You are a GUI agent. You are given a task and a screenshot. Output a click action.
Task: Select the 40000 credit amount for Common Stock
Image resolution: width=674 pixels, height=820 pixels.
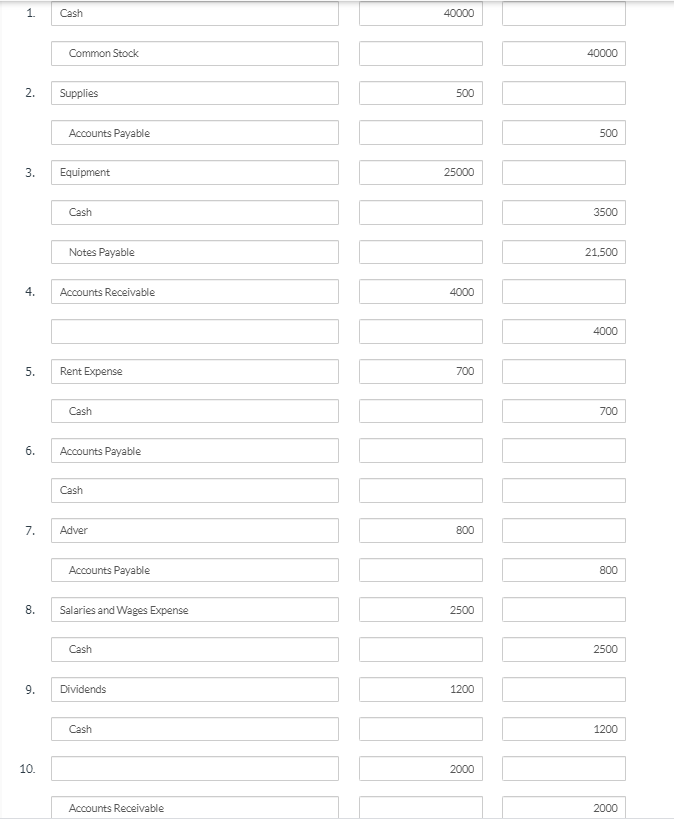(x=563, y=54)
